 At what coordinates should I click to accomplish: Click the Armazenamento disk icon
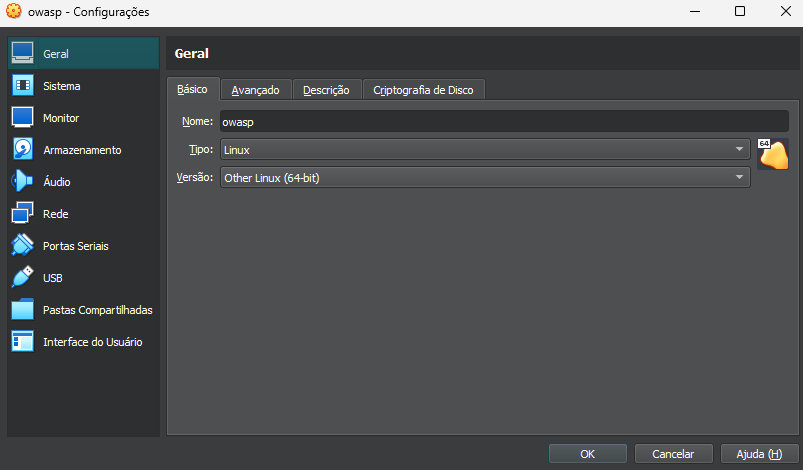tap(23, 149)
